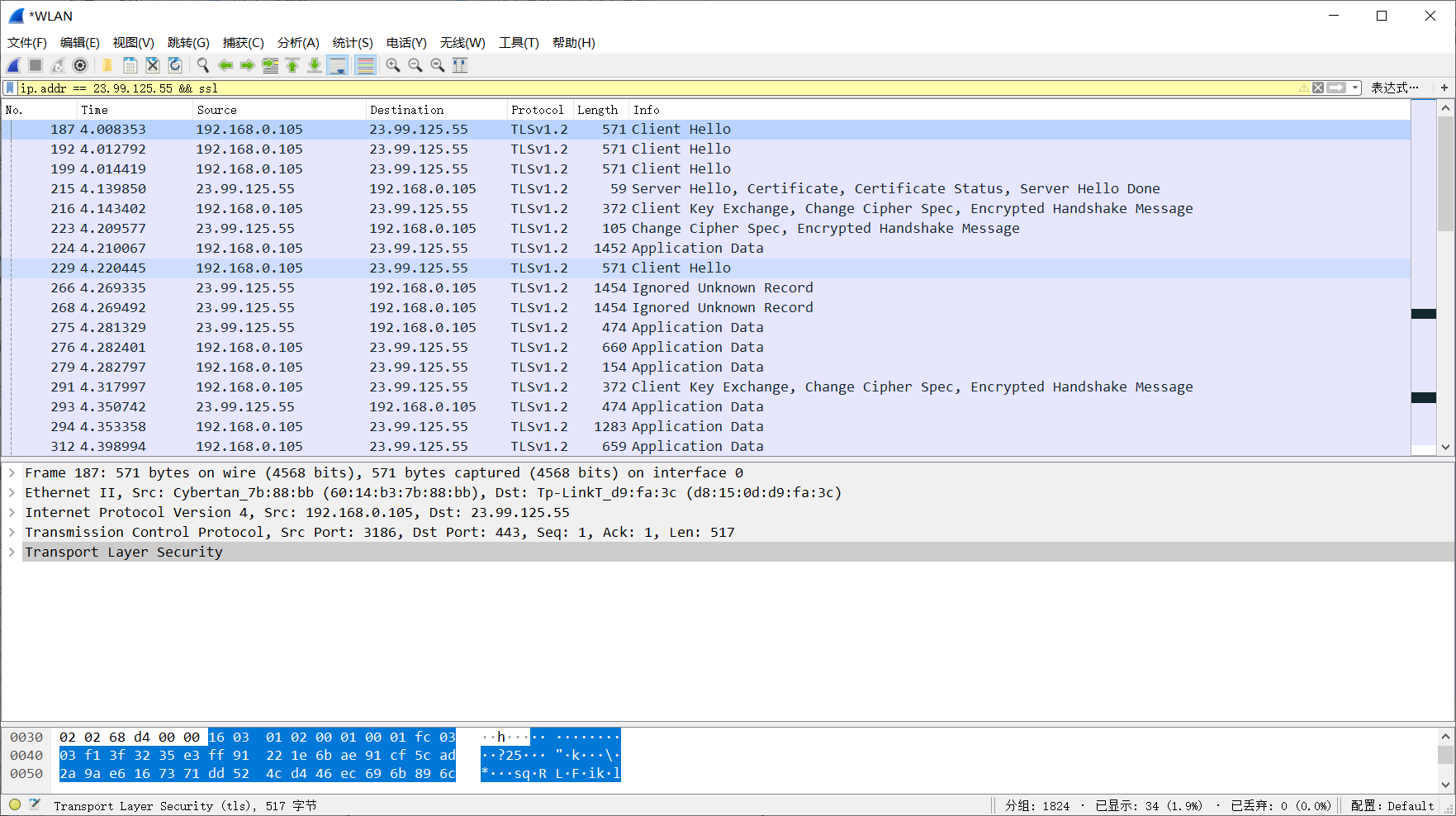This screenshot has height=816, width=1456.
Task: Select packet 224 Application Data row
Action: (x=706, y=248)
